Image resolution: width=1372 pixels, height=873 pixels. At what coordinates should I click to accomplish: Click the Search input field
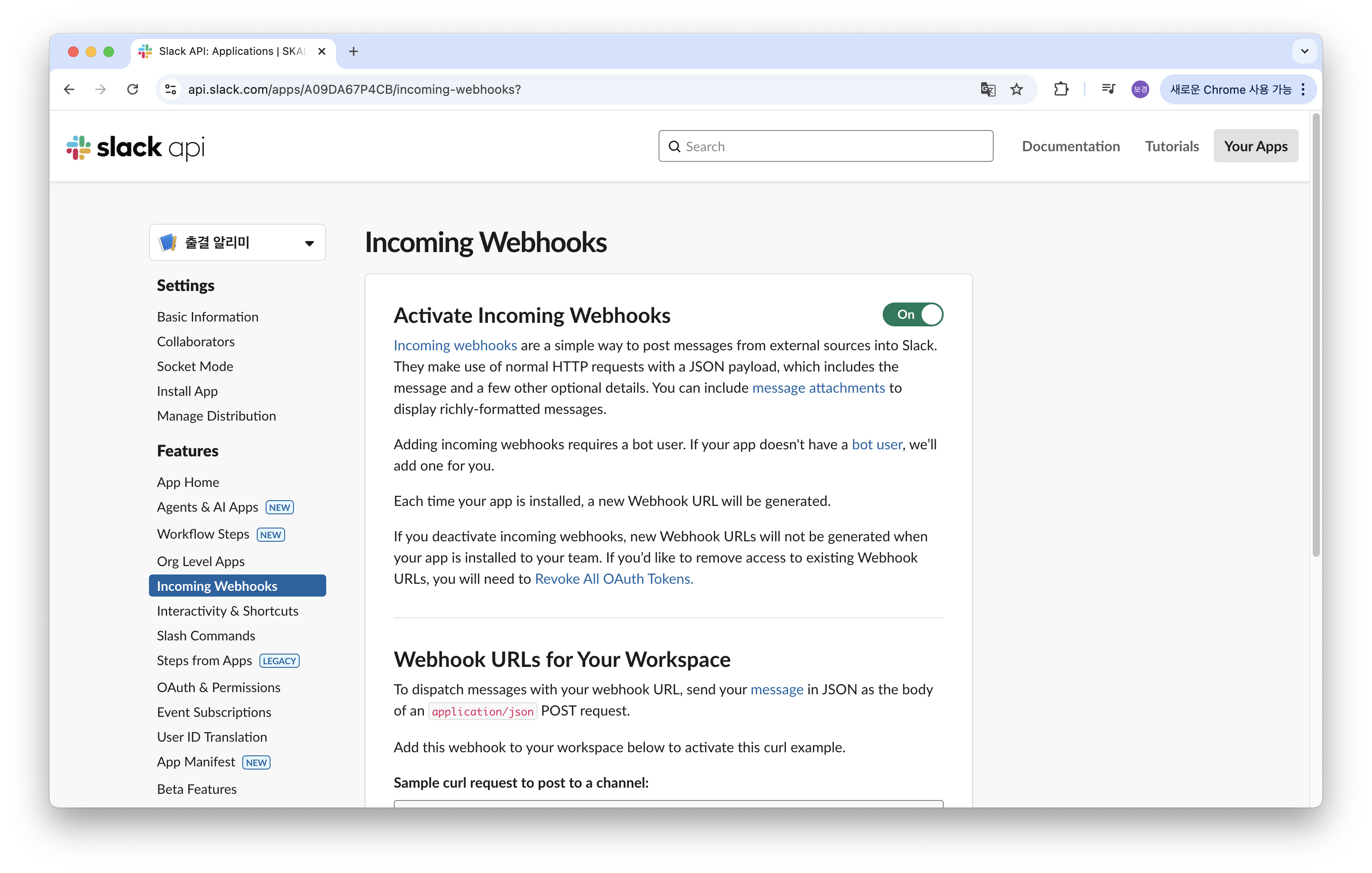click(x=826, y=146)
